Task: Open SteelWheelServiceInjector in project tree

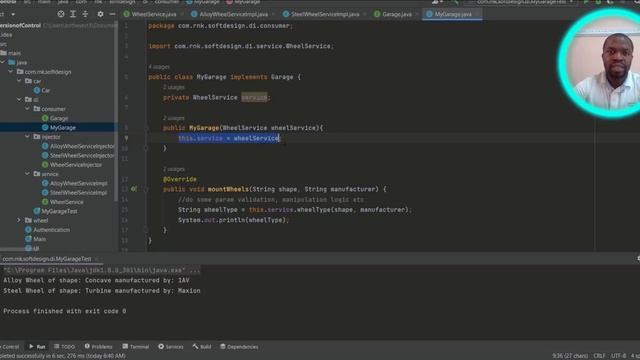Action: coord(82,155)
